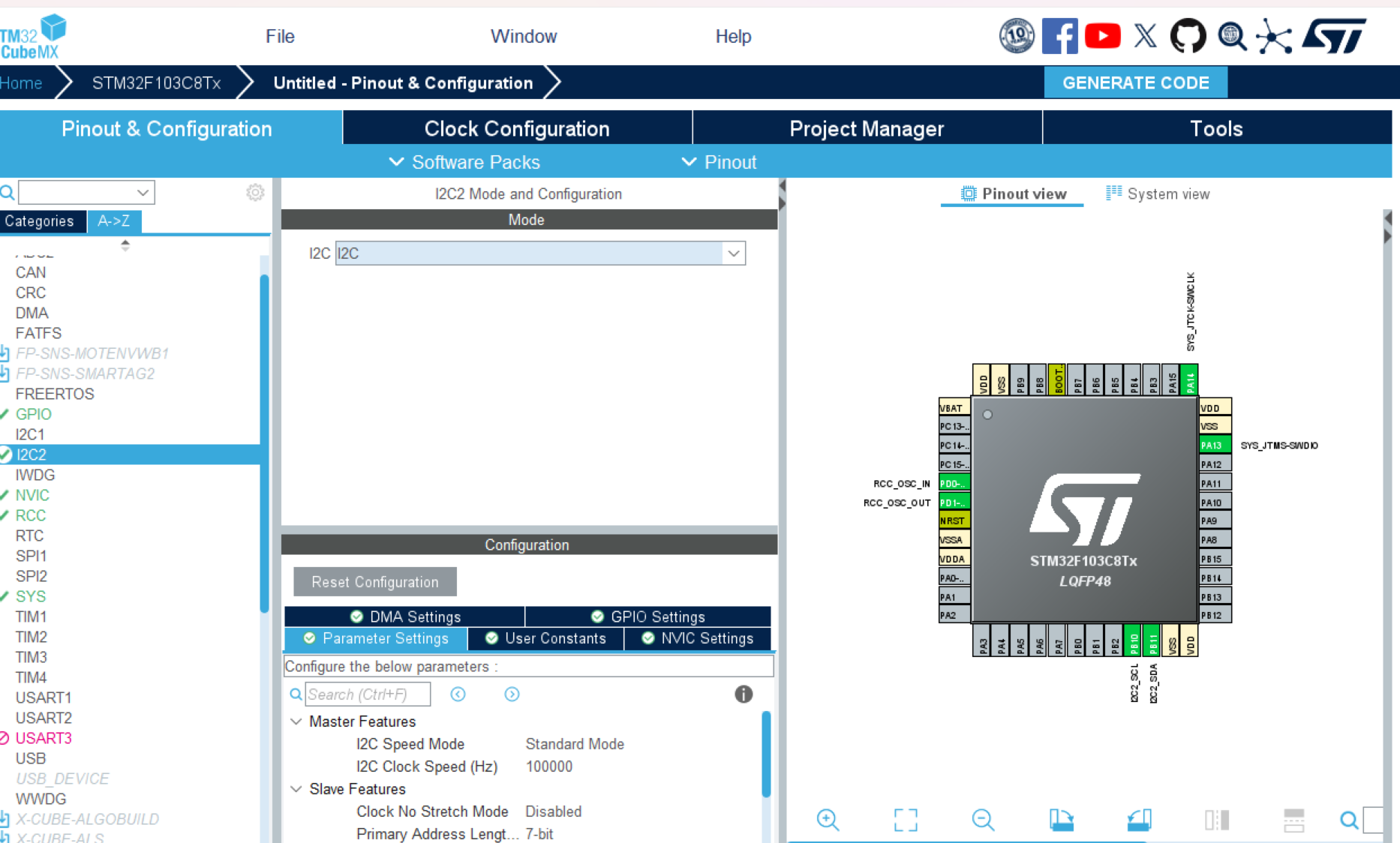Zoom out of the pinout view
This screenshot has width=1400, height=843.
pyautogui.click(x=983, y=819)
